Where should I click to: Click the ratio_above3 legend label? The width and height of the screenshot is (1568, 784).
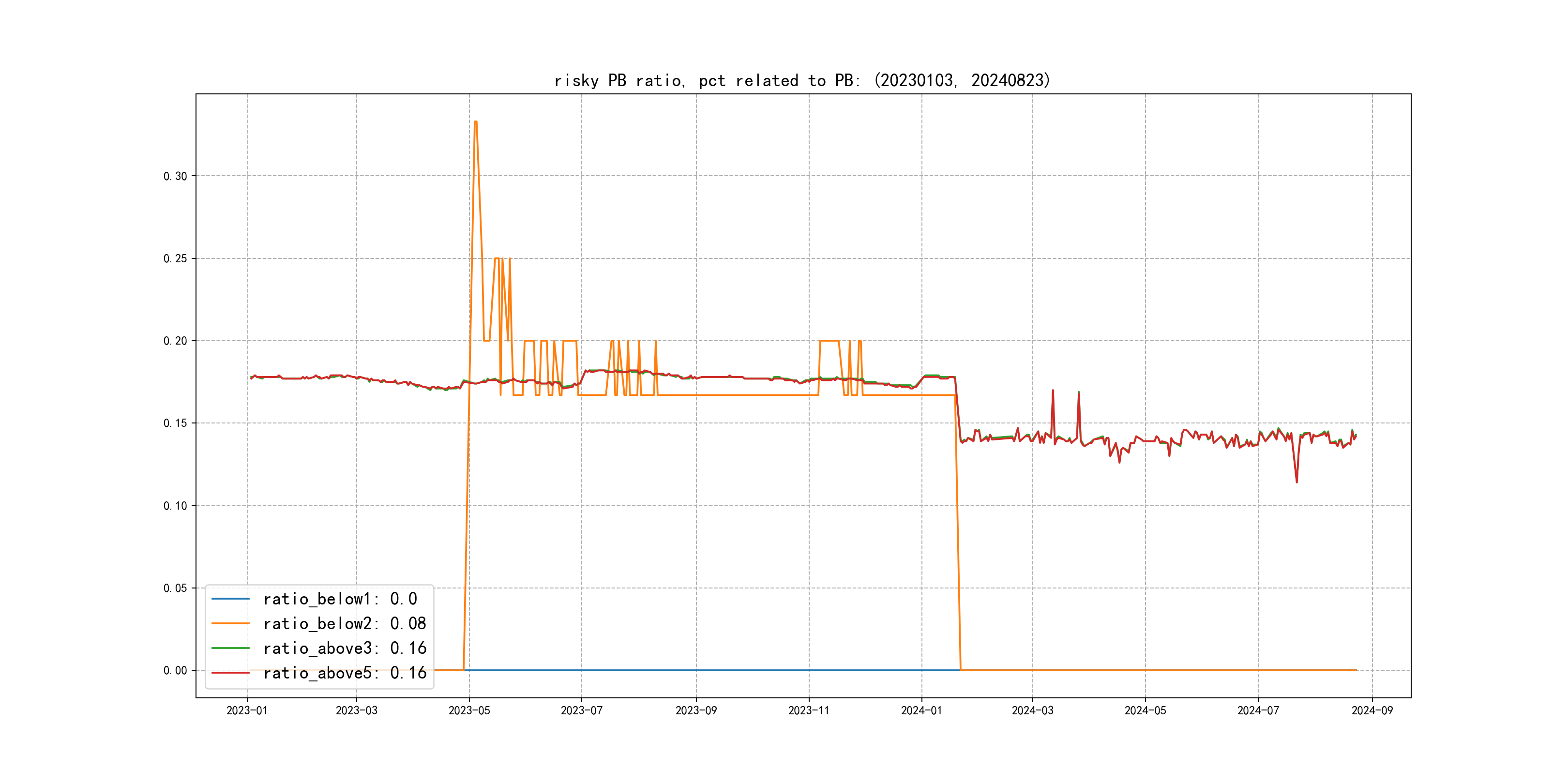[x=344, y=648]
